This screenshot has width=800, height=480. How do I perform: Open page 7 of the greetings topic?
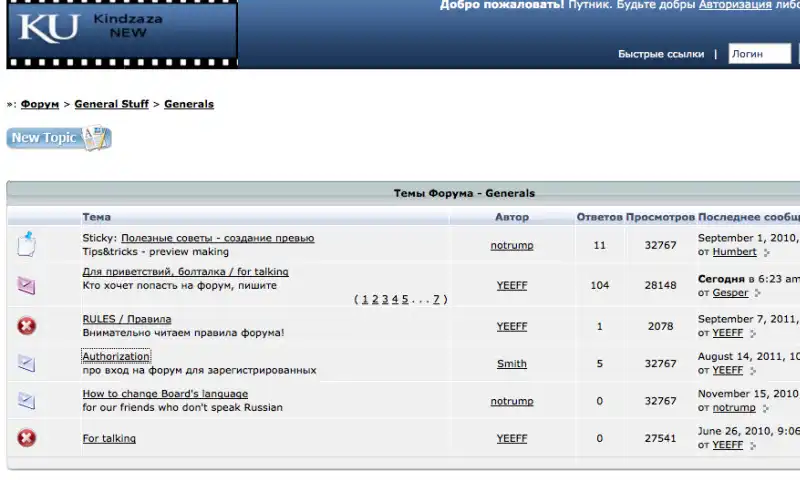(436, 299)
